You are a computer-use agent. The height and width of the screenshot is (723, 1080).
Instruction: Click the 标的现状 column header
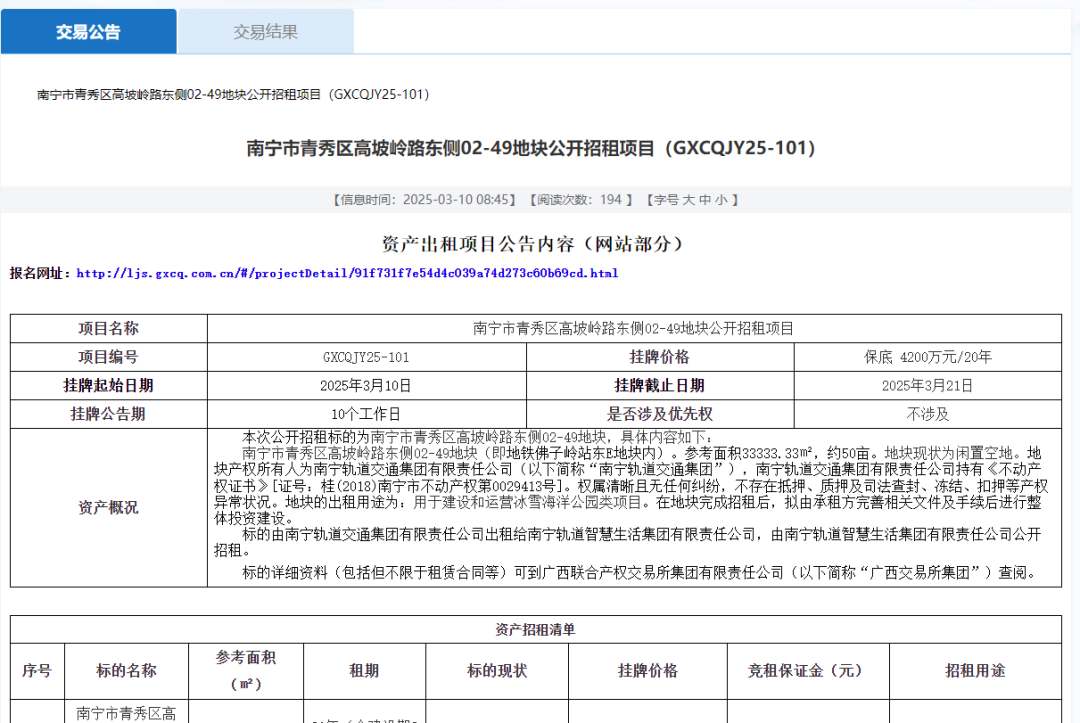pyautogui.click(x=497, y=671)
